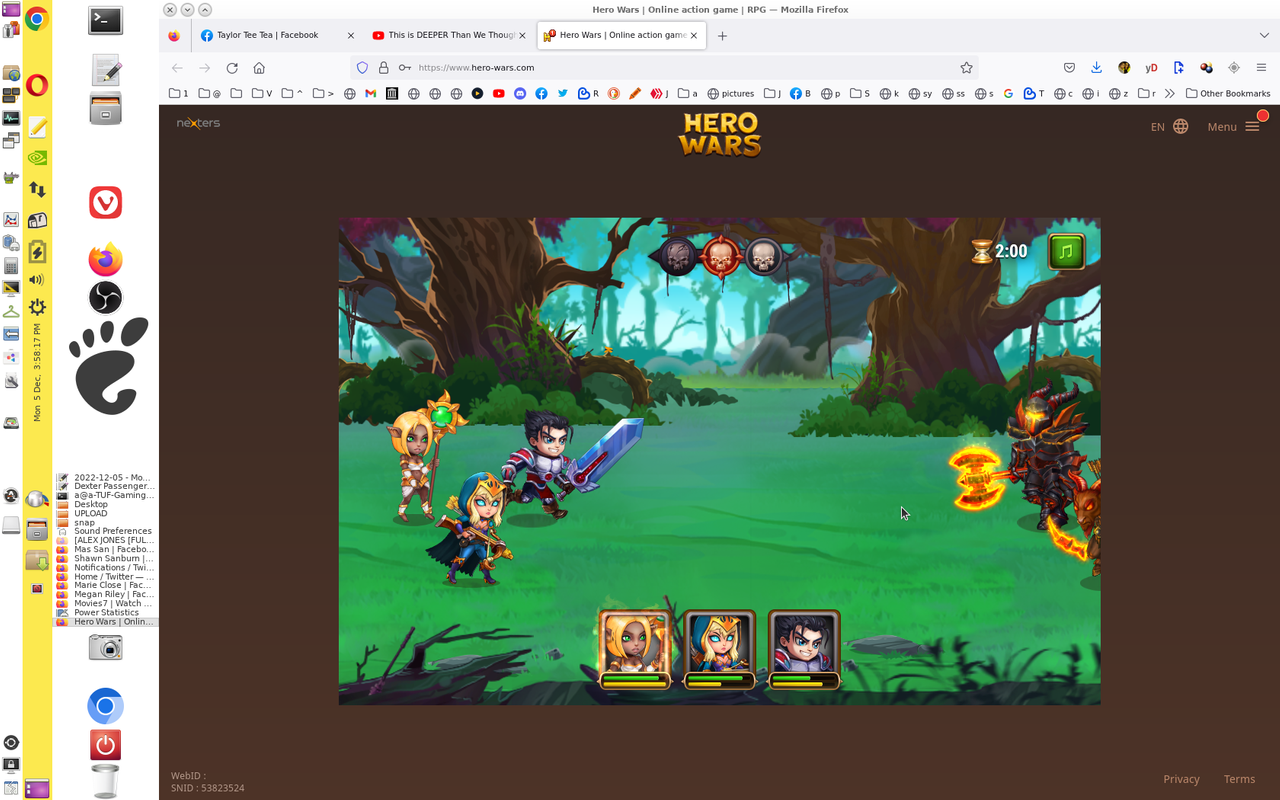
Task: Launch Vivaldi browser from desktop
Action: (x=106, y=202)
